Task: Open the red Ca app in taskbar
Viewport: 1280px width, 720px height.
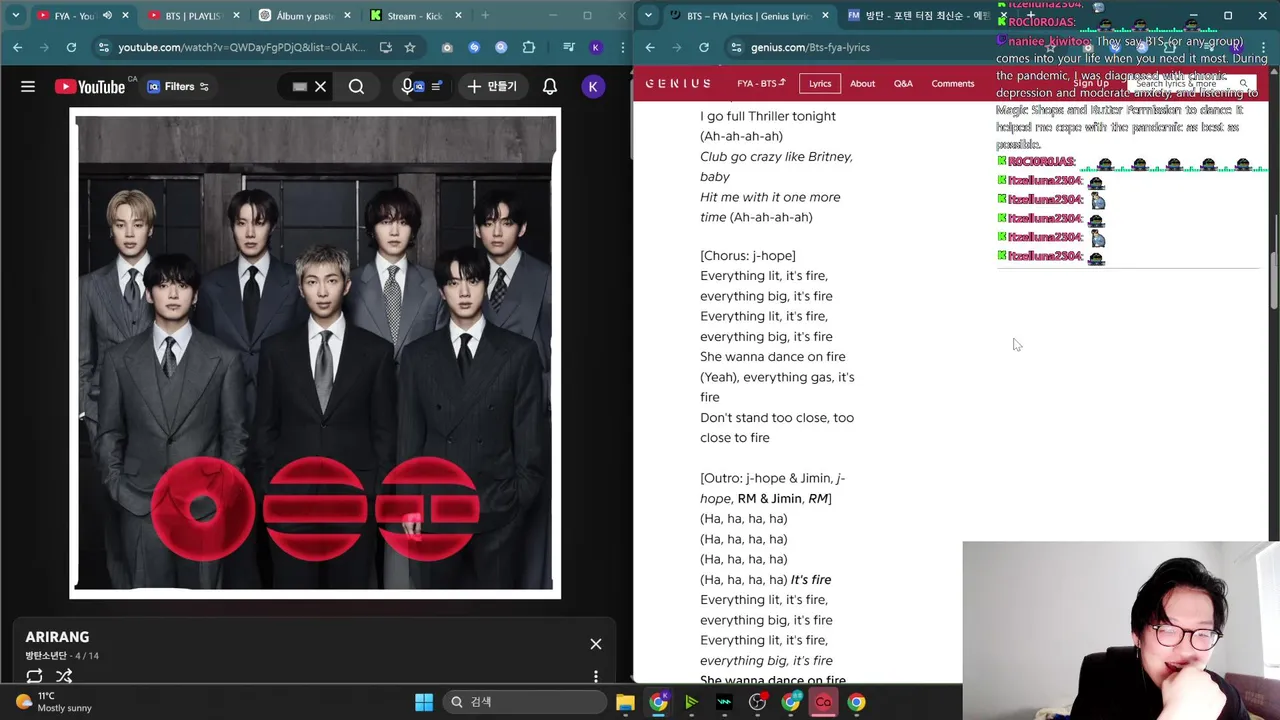Action: [x=823, y=702]
